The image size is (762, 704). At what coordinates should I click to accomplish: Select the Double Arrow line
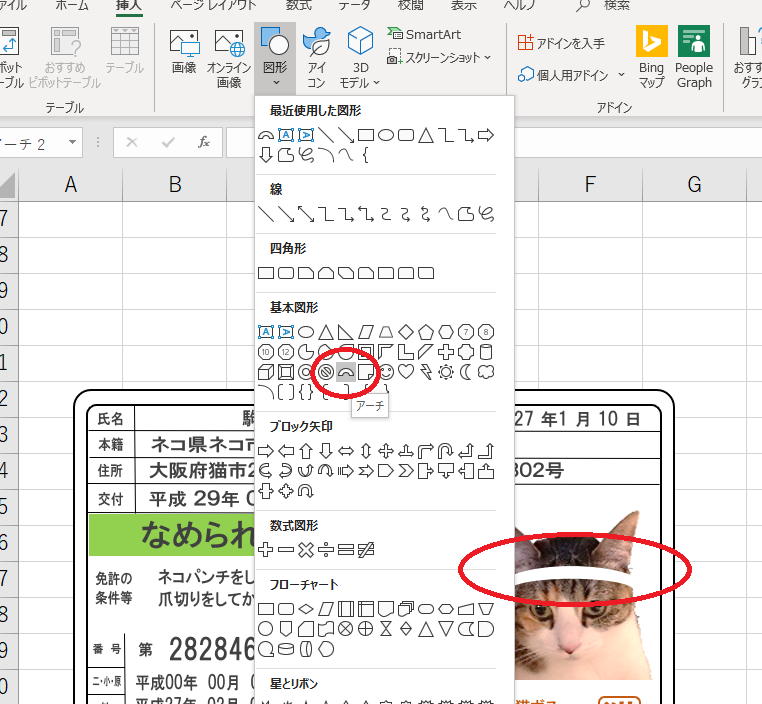click(x=306, y=214)
